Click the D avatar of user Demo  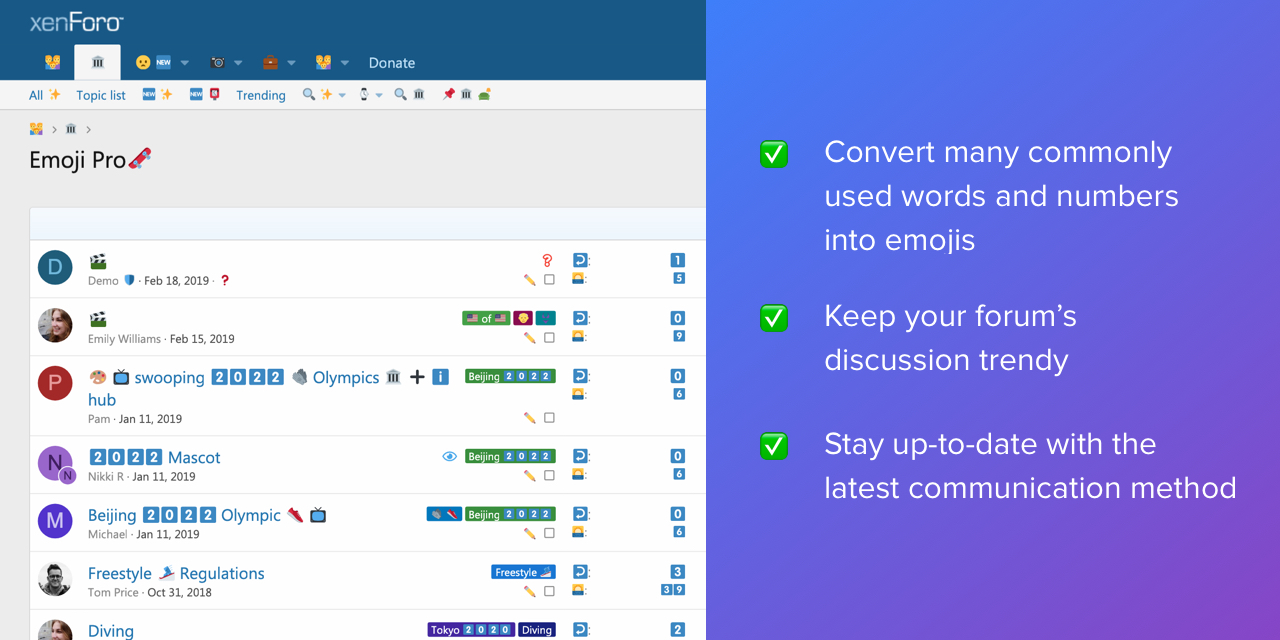(55, 268)
